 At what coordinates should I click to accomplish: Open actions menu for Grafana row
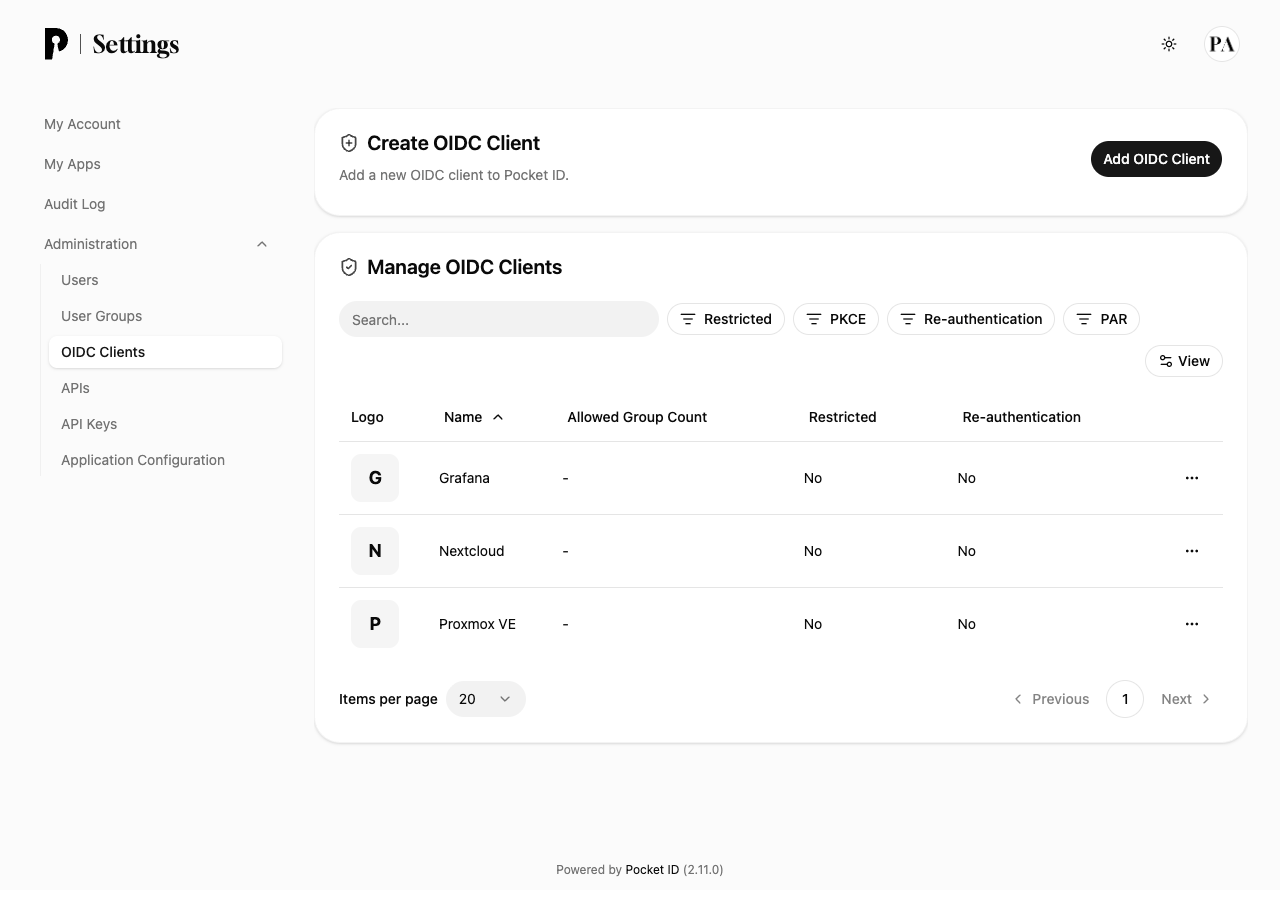coord(1192,478)
